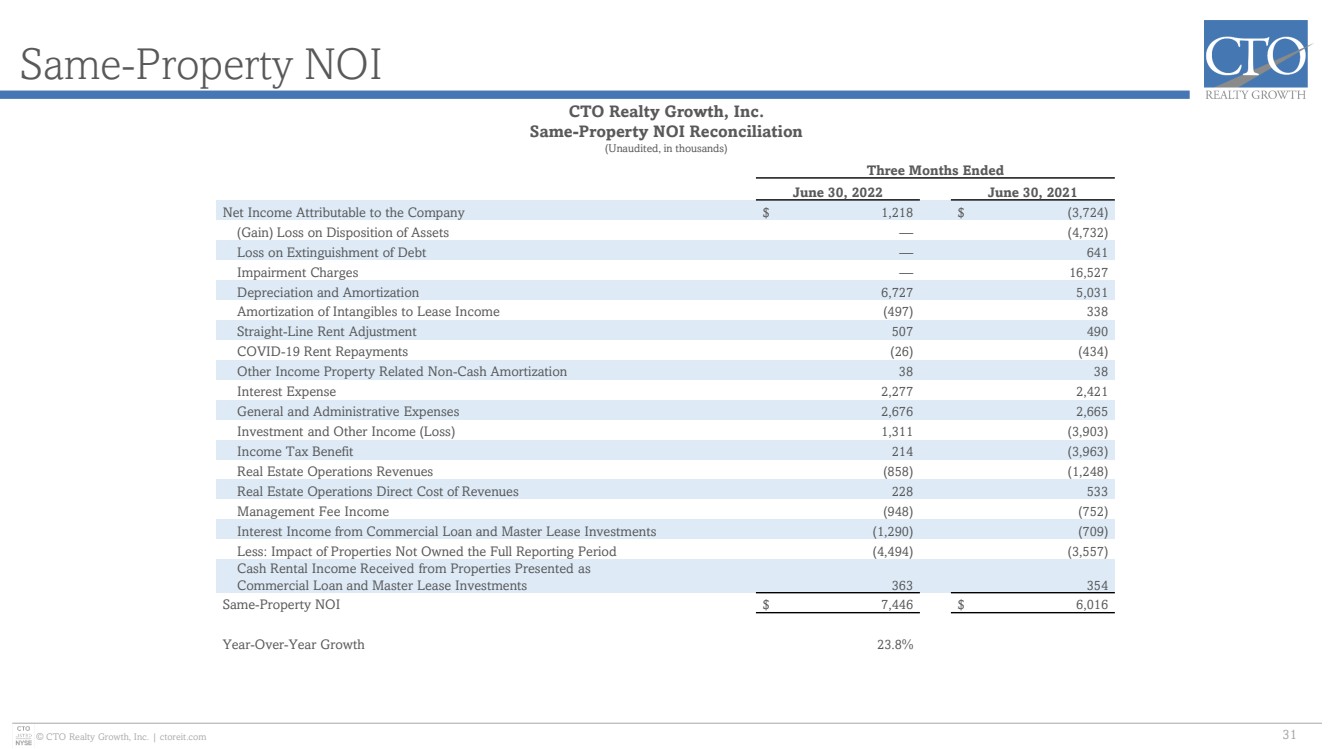1333x749 pixels.
Task: Click the 641 extinguishment of debt value
Action: tap(1097, 252)
